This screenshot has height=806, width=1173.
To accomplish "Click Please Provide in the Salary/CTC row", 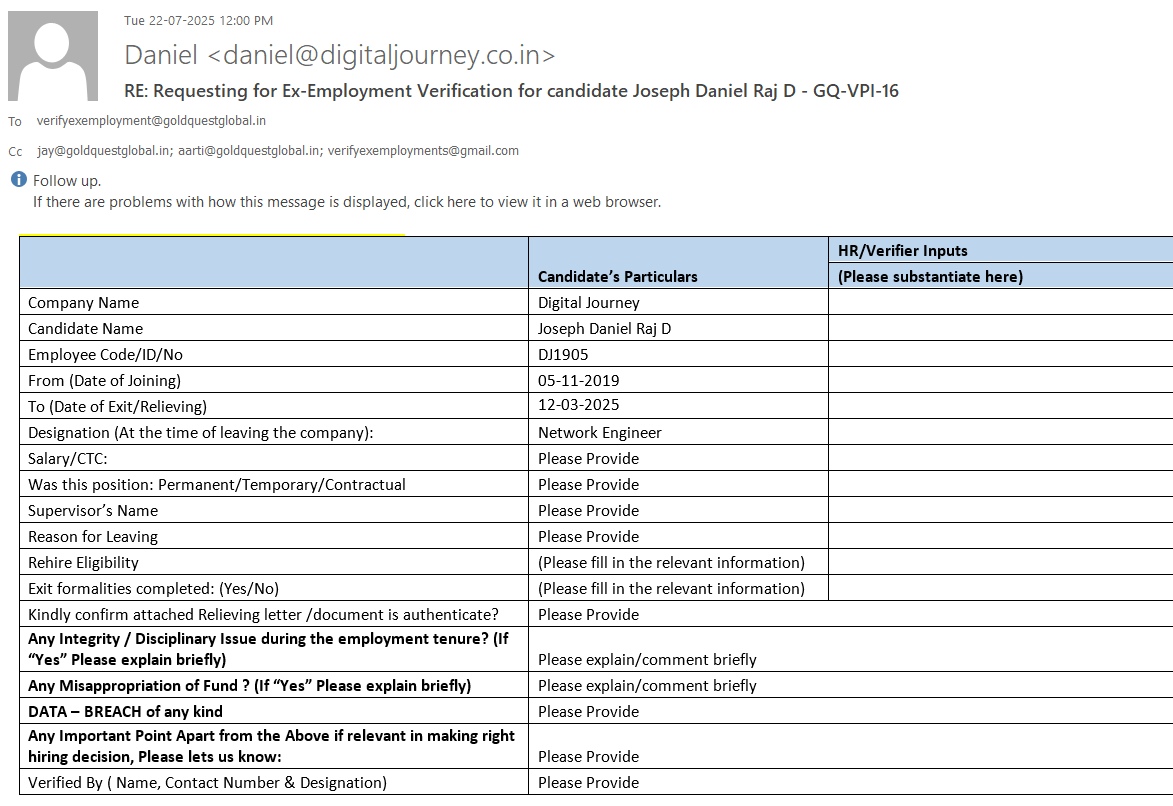I will tap(589, 459).
